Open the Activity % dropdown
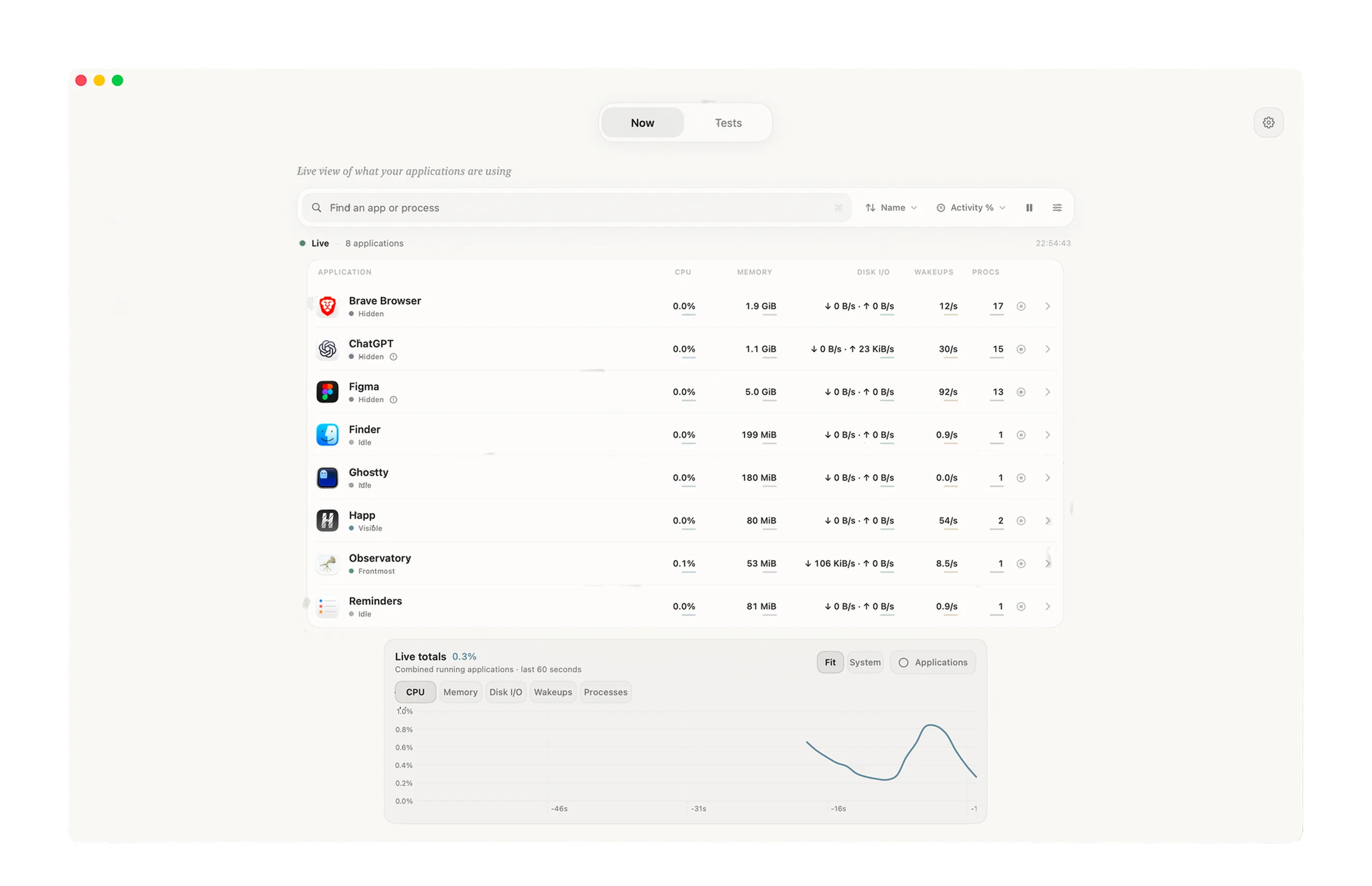This screenshot has height=886, width=1372. coord(971,207)
